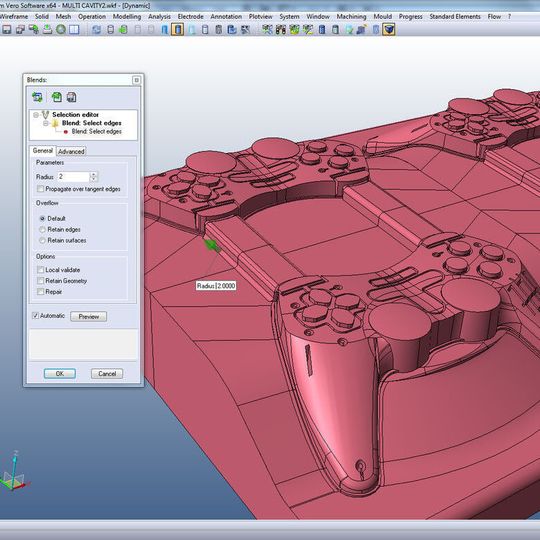Click the split-window layout toolbar icon

[74, 30]
